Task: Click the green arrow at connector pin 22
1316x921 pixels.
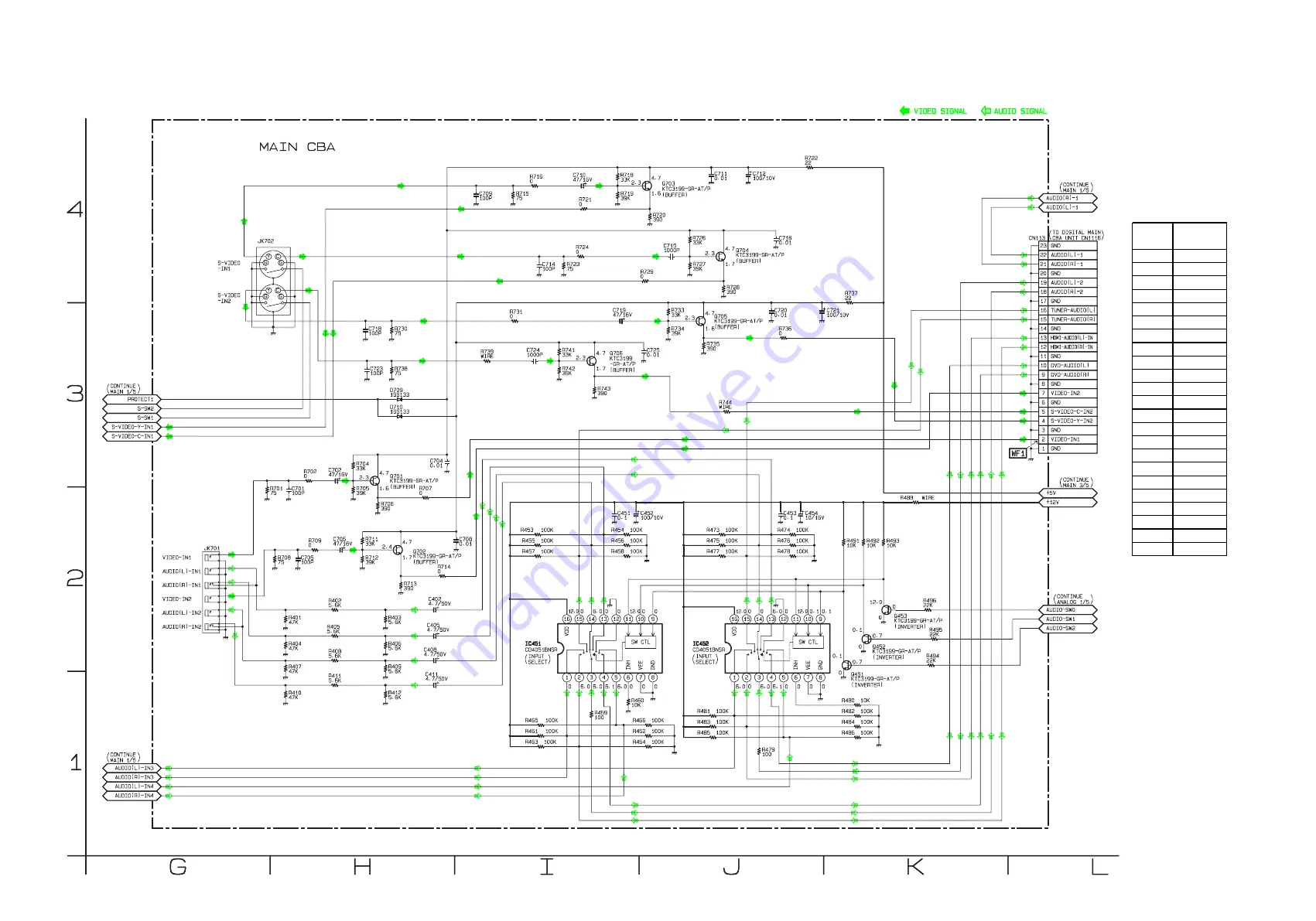Action: pyautogui.click(x=1024, y=254)
